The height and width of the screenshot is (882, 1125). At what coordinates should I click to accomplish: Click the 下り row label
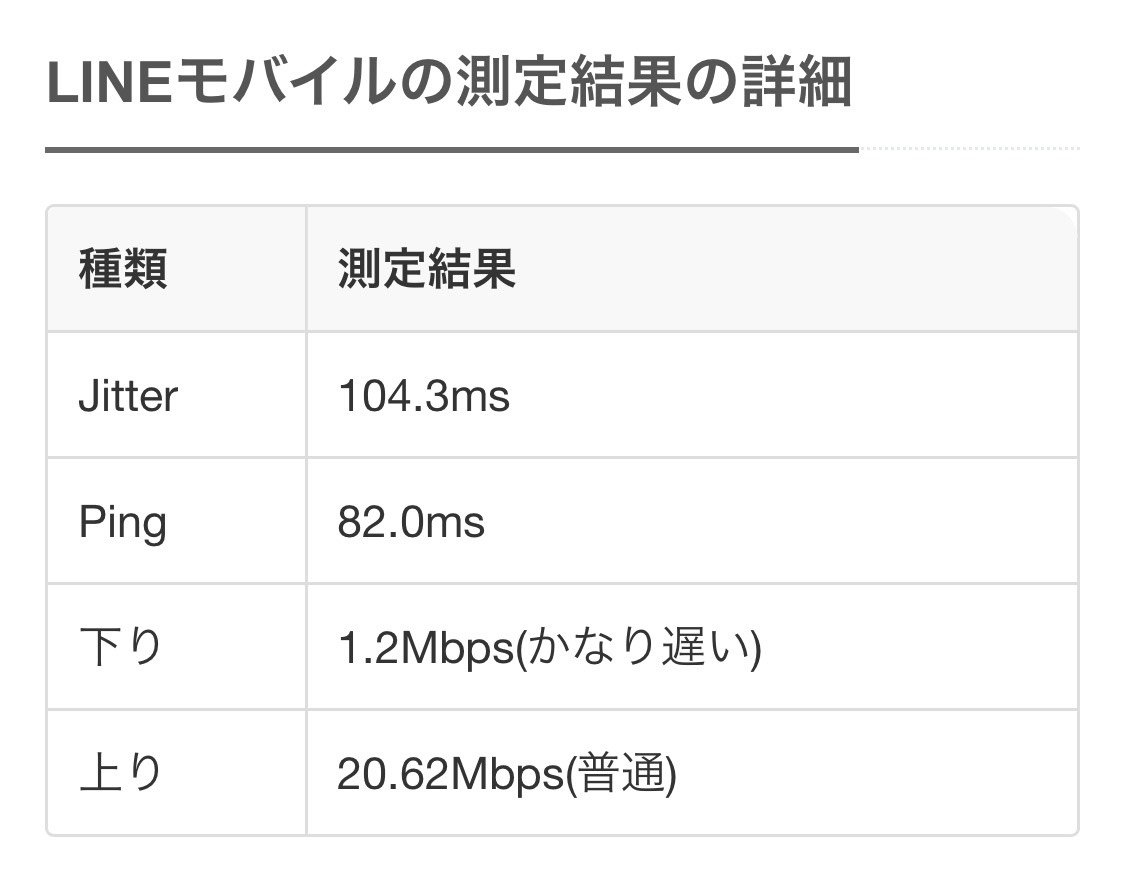coord(120,647)
